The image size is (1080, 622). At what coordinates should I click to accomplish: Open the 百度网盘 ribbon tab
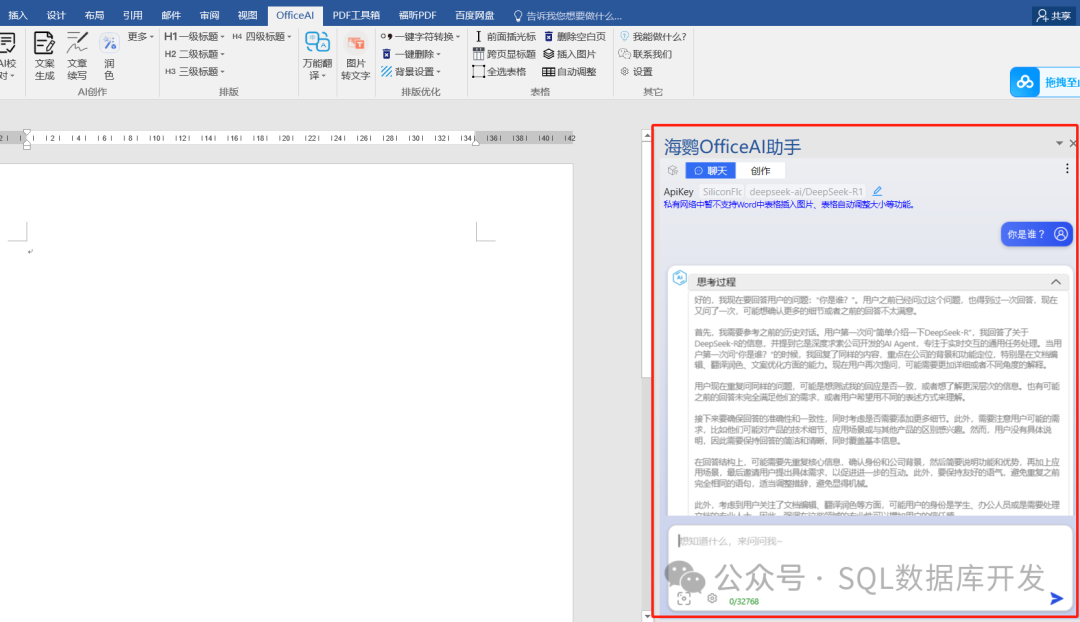475,15
